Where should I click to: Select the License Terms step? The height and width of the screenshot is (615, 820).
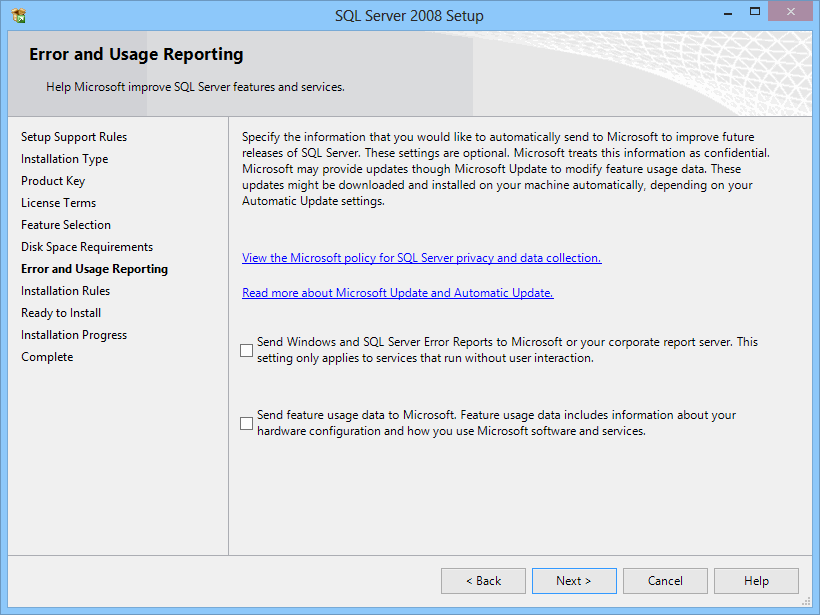tap(59, 203)
